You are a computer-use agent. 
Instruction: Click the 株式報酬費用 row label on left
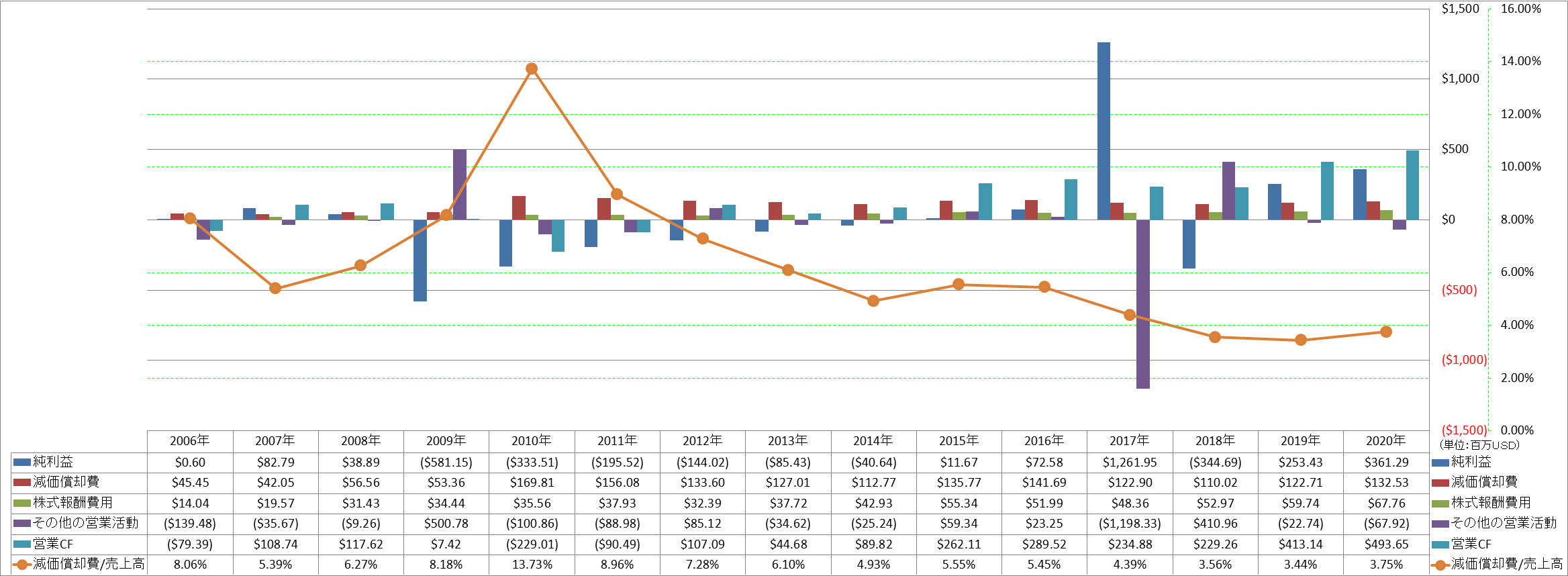tap(72, 503)
